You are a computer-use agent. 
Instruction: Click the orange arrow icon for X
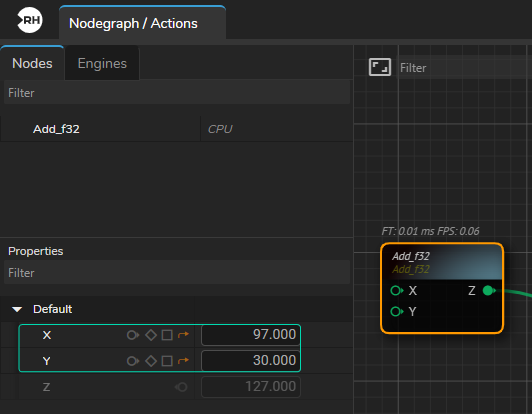183,335
